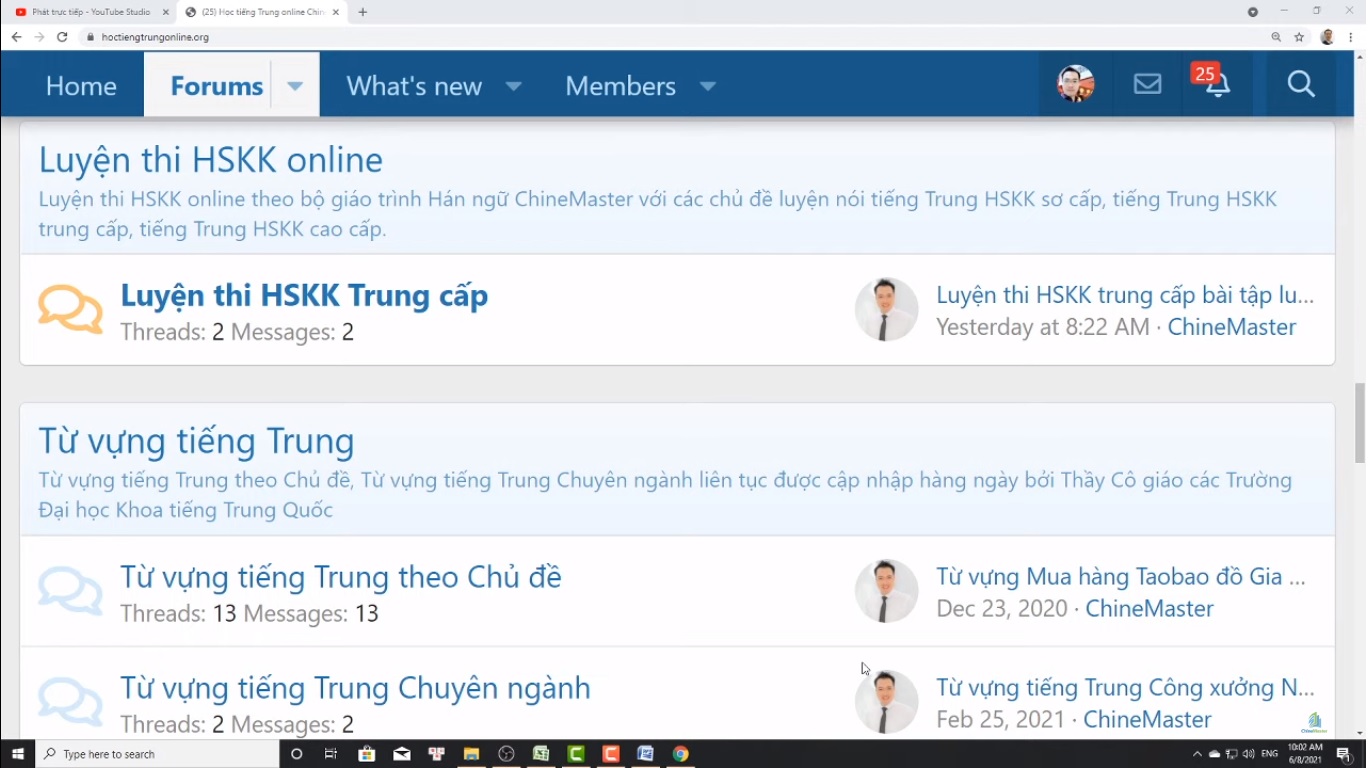Open Từ vựng tiếng Trung Chuyên ngành forum
The height and width of the screenshot is (768, 1368).
pyautogui.click(x=355, y=688)
